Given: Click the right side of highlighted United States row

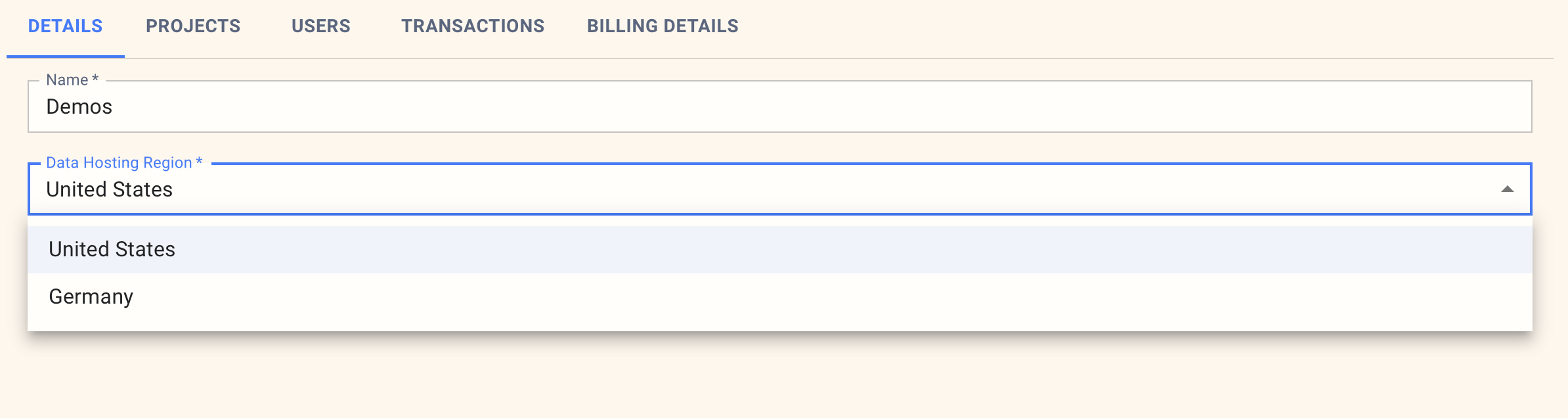Looking at the screenshot, I should 1445,250.
